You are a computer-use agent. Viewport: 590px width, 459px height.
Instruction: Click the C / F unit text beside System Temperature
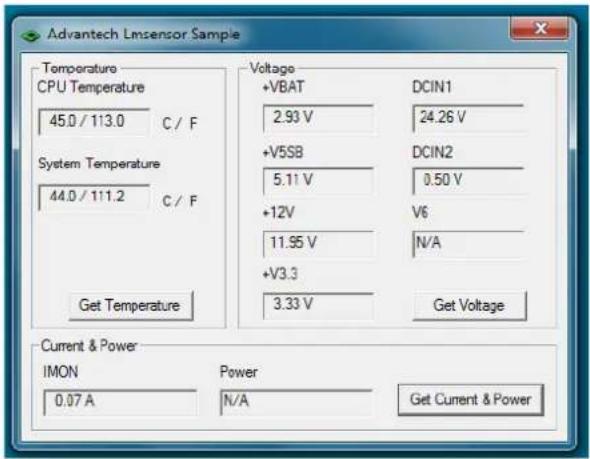[180, 201]
